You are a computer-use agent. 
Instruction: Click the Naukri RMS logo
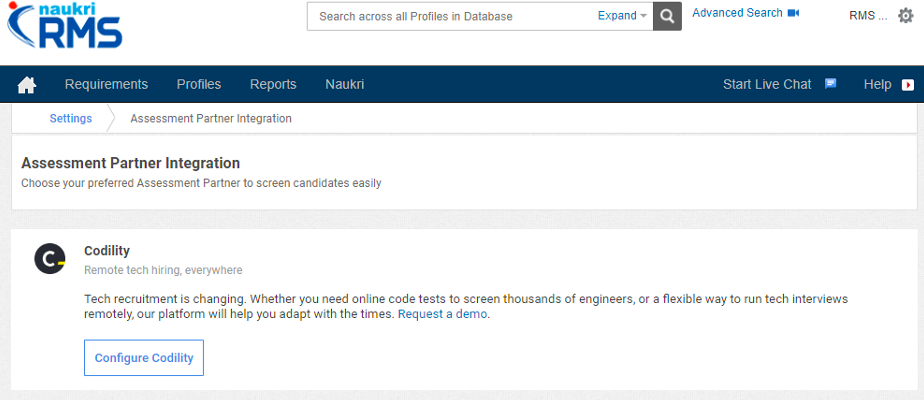pyautogui.click(x=65, y=25)
